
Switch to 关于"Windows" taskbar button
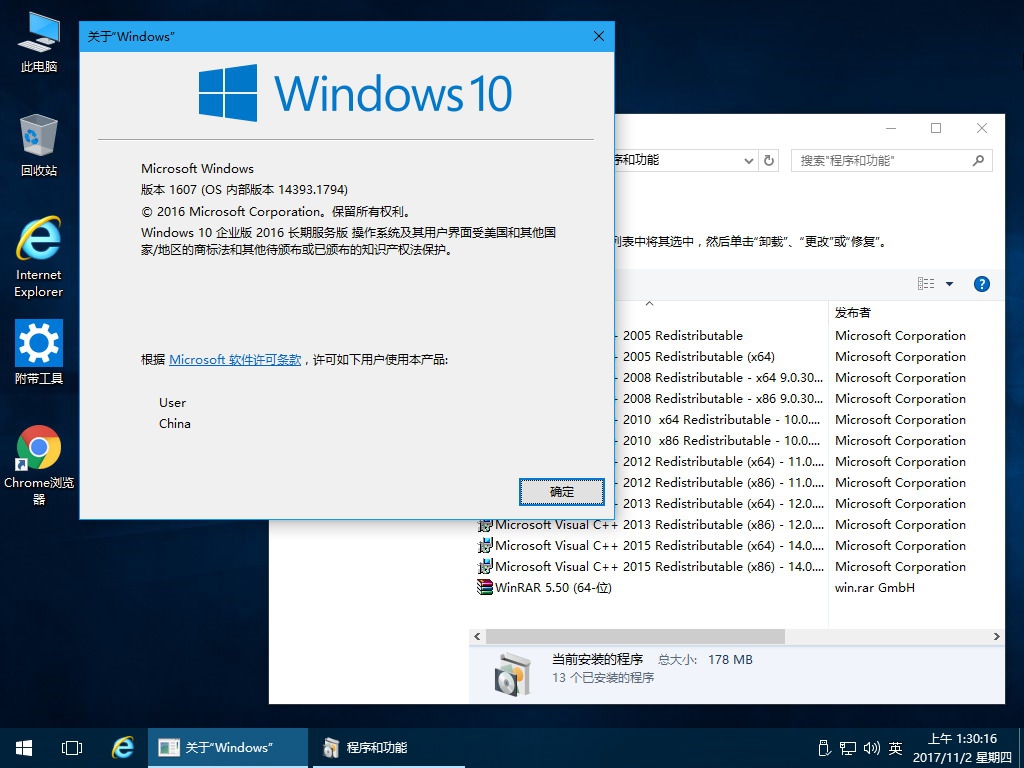(x=227, y=748)
